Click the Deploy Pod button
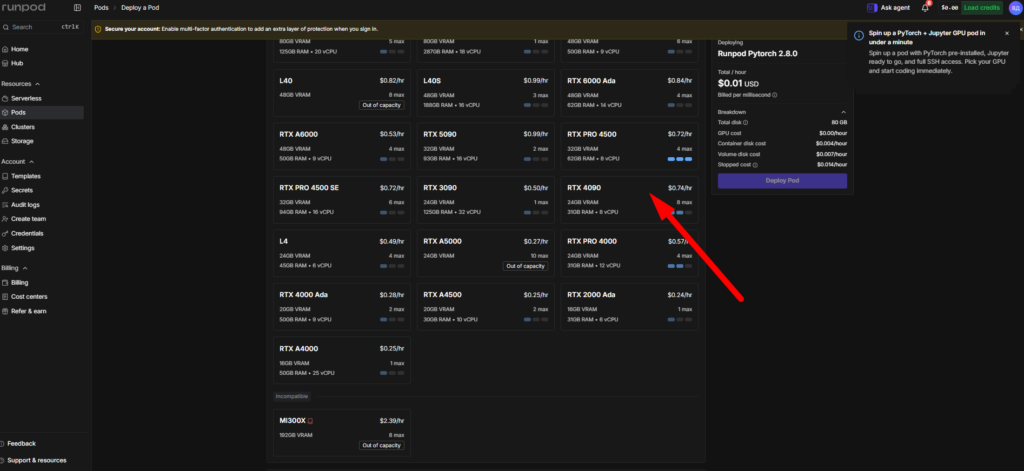Screen dimensions: 1024x471 (782, 181)
